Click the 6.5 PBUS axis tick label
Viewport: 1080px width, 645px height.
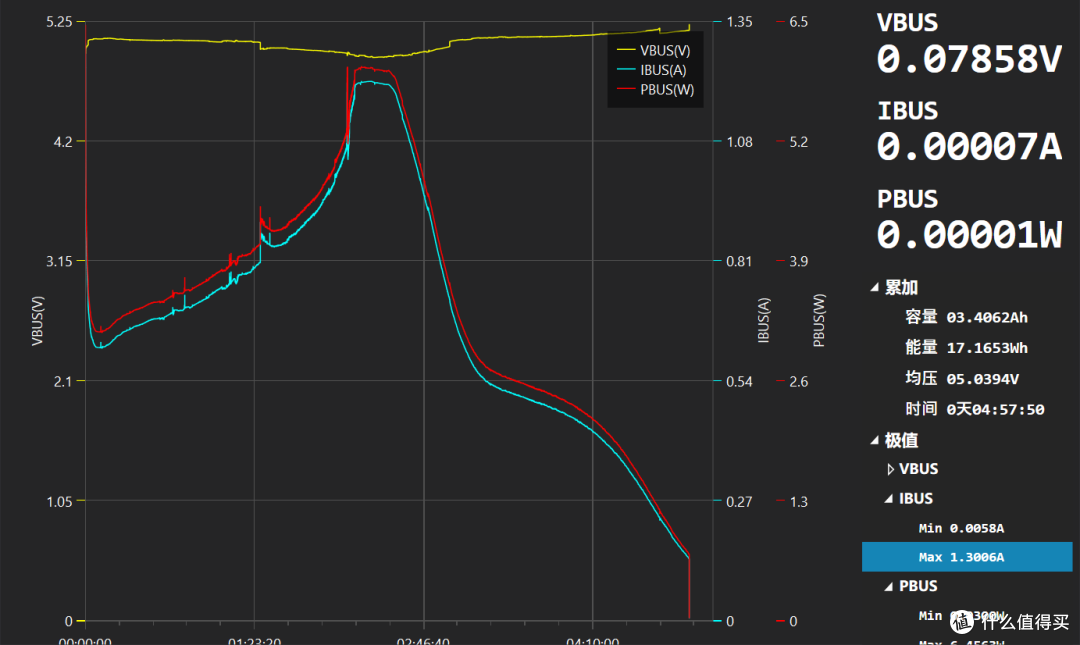(x=798, y=22)
